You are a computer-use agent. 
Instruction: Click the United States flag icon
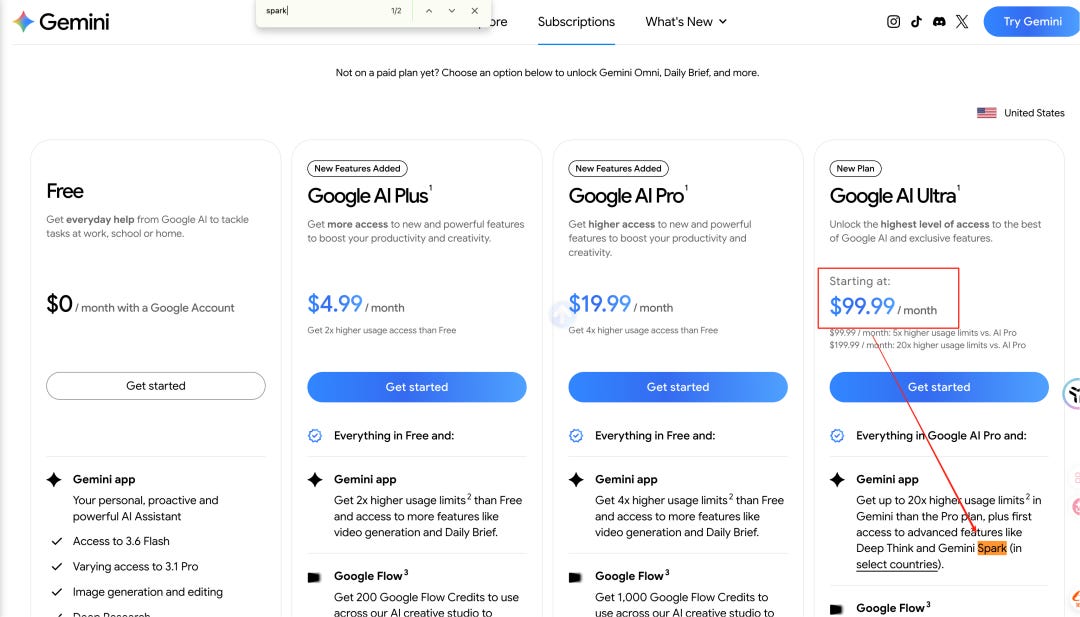986,113
